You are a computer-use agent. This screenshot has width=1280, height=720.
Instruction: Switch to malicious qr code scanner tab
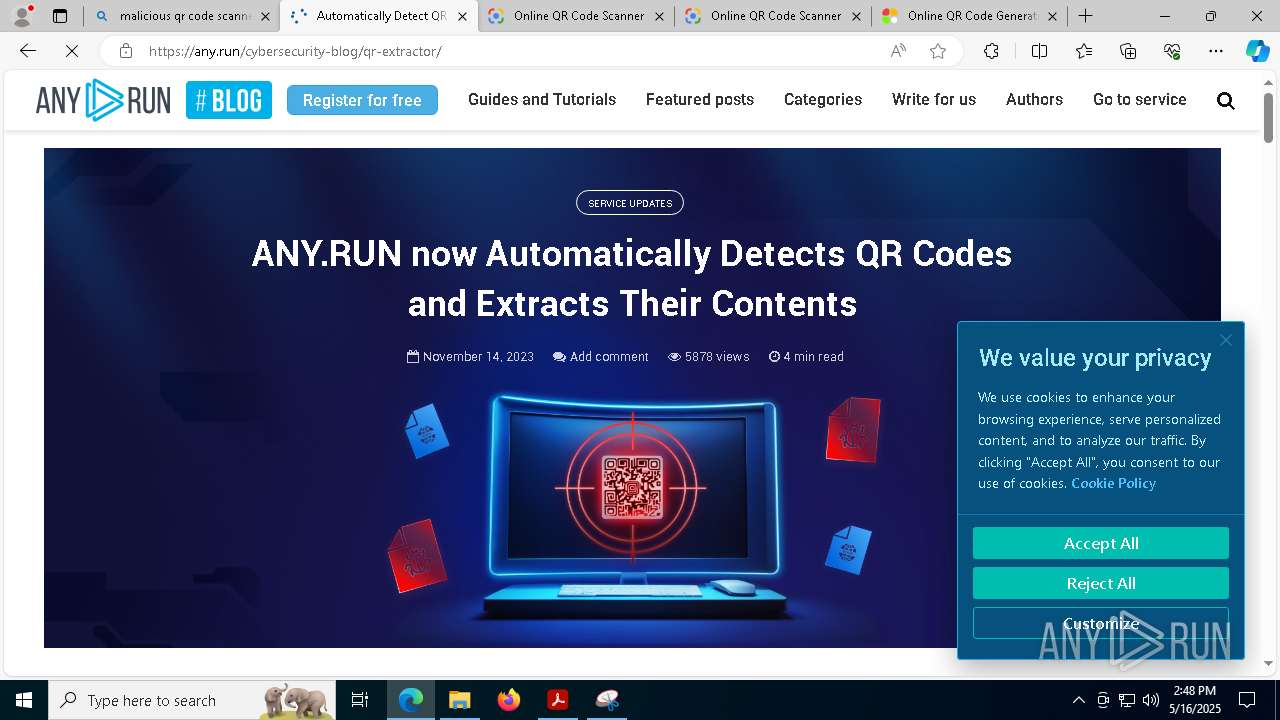coord(183,16)
